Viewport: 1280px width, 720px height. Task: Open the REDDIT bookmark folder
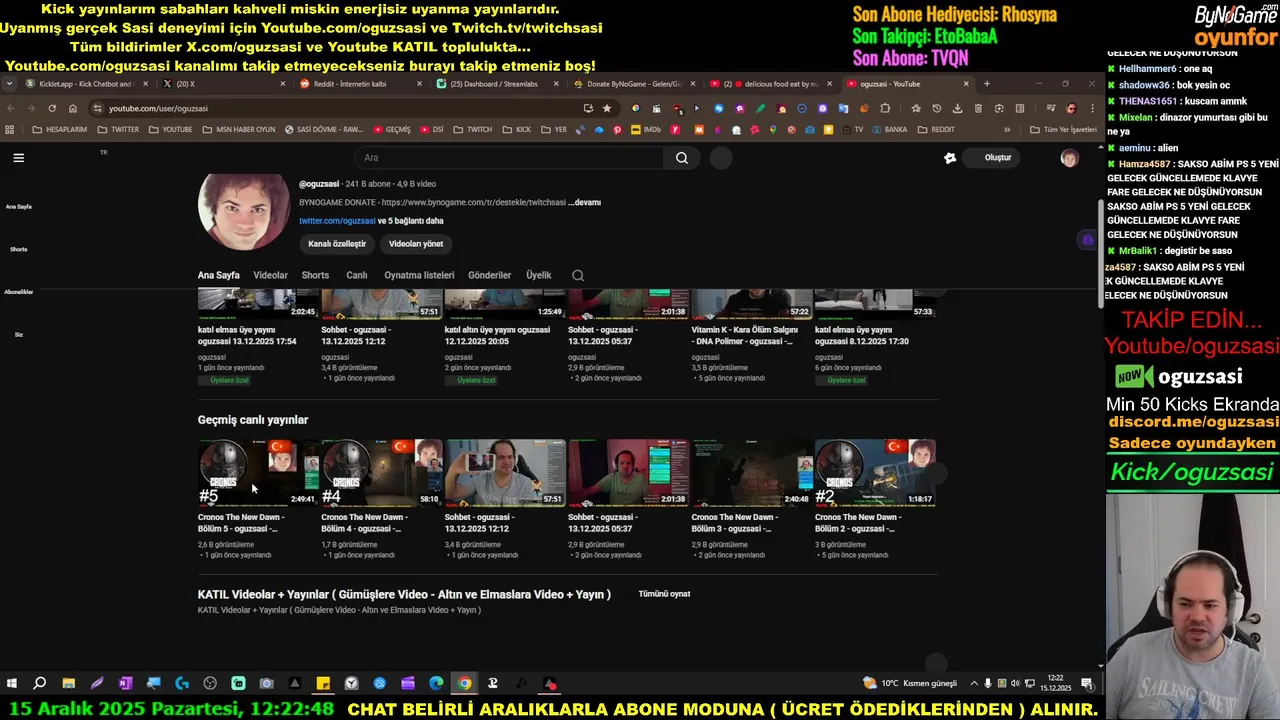tap(936, 130)
